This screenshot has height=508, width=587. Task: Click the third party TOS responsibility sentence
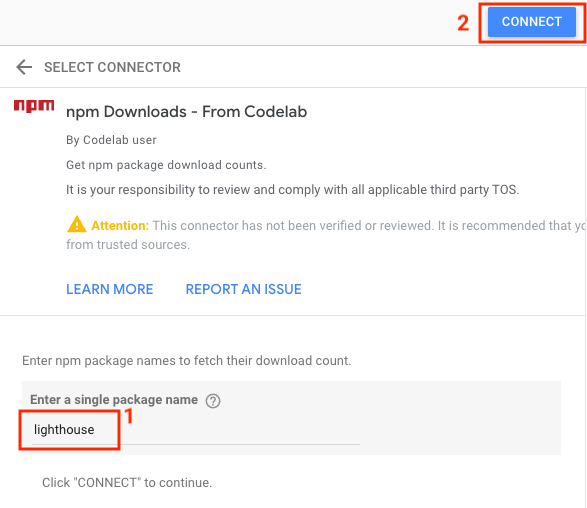click(x=293, y=190)
